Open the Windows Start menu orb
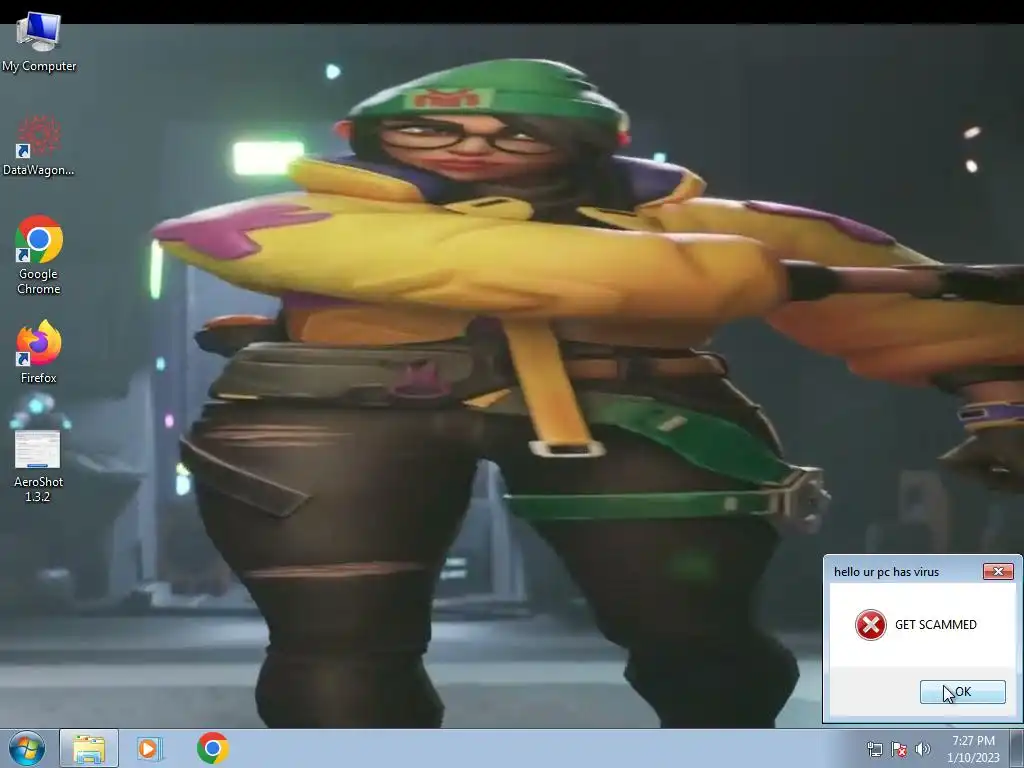The width and height of the screenshot is (1024, 768). click(27, 748)
